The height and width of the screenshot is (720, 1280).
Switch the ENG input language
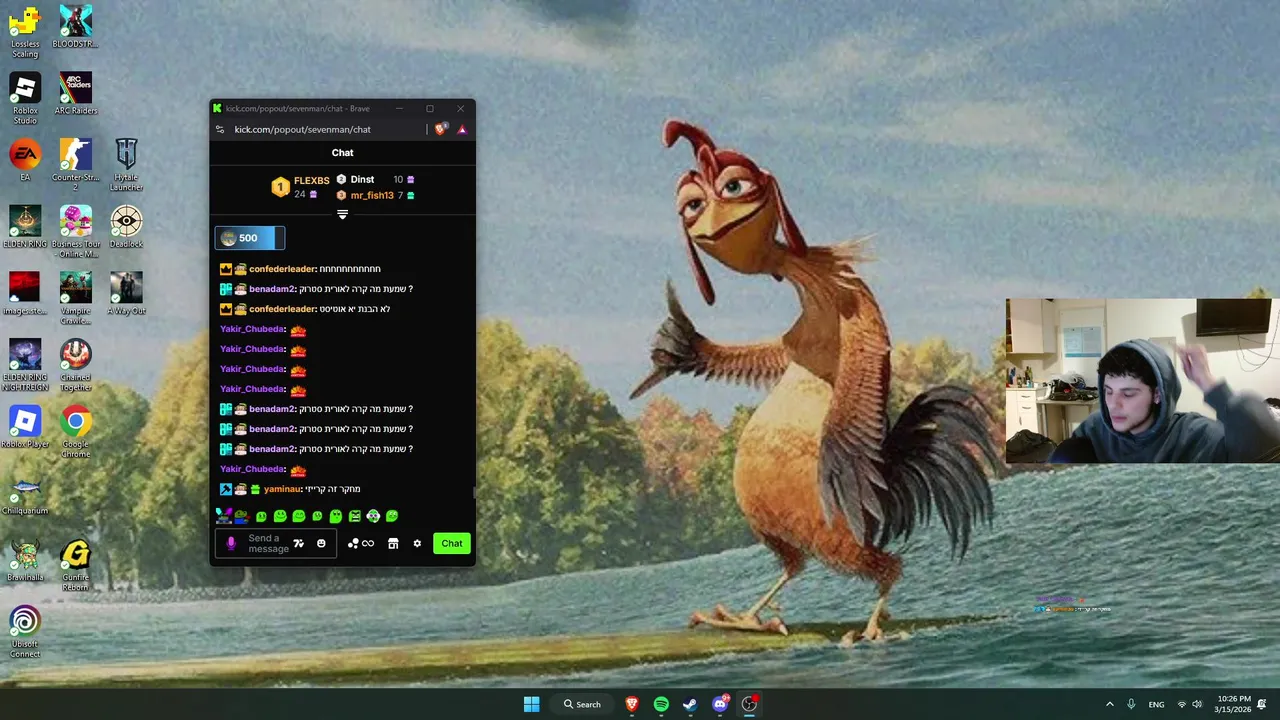point(1156,704)
